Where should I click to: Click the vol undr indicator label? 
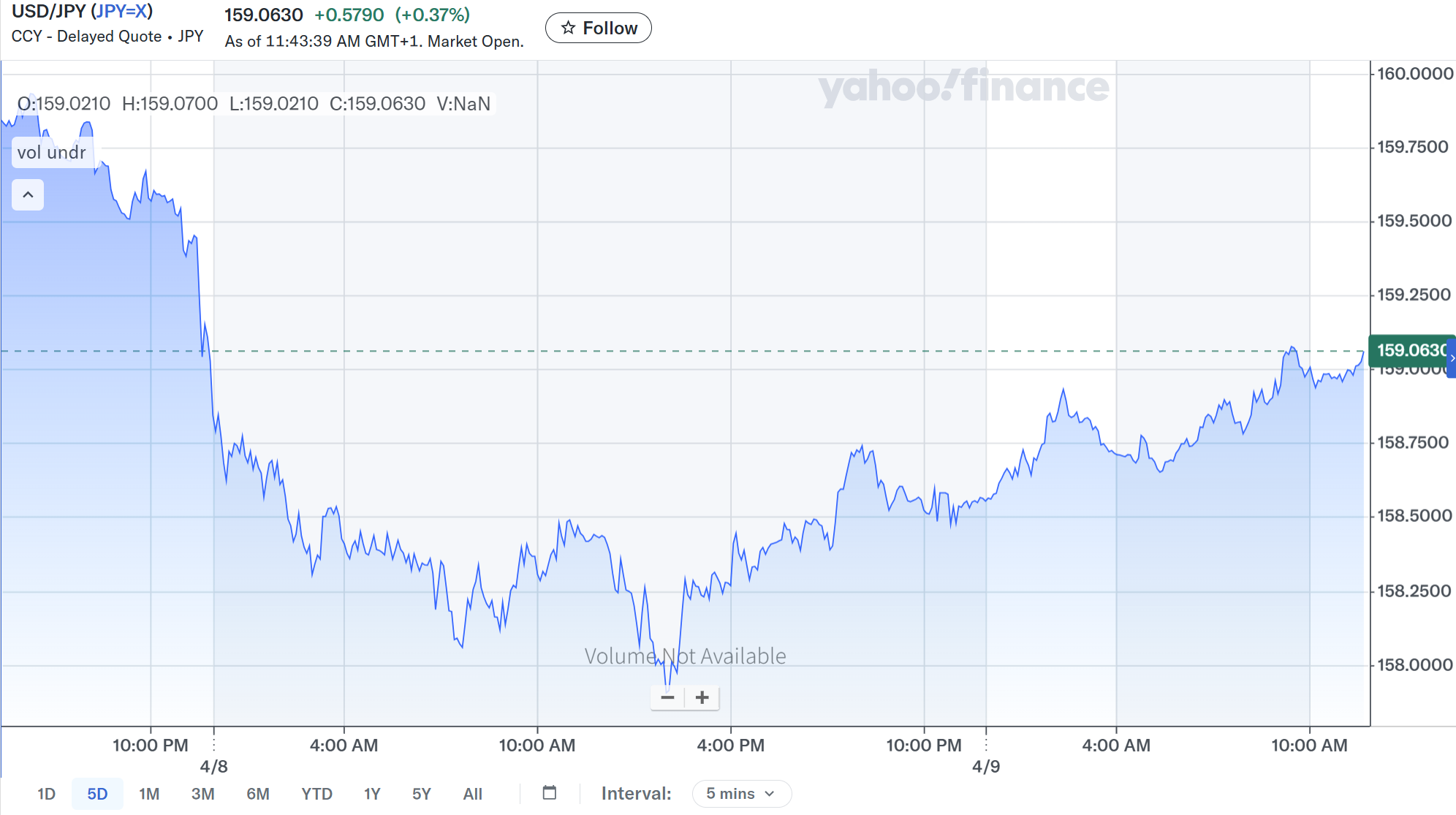coord(52,153)
